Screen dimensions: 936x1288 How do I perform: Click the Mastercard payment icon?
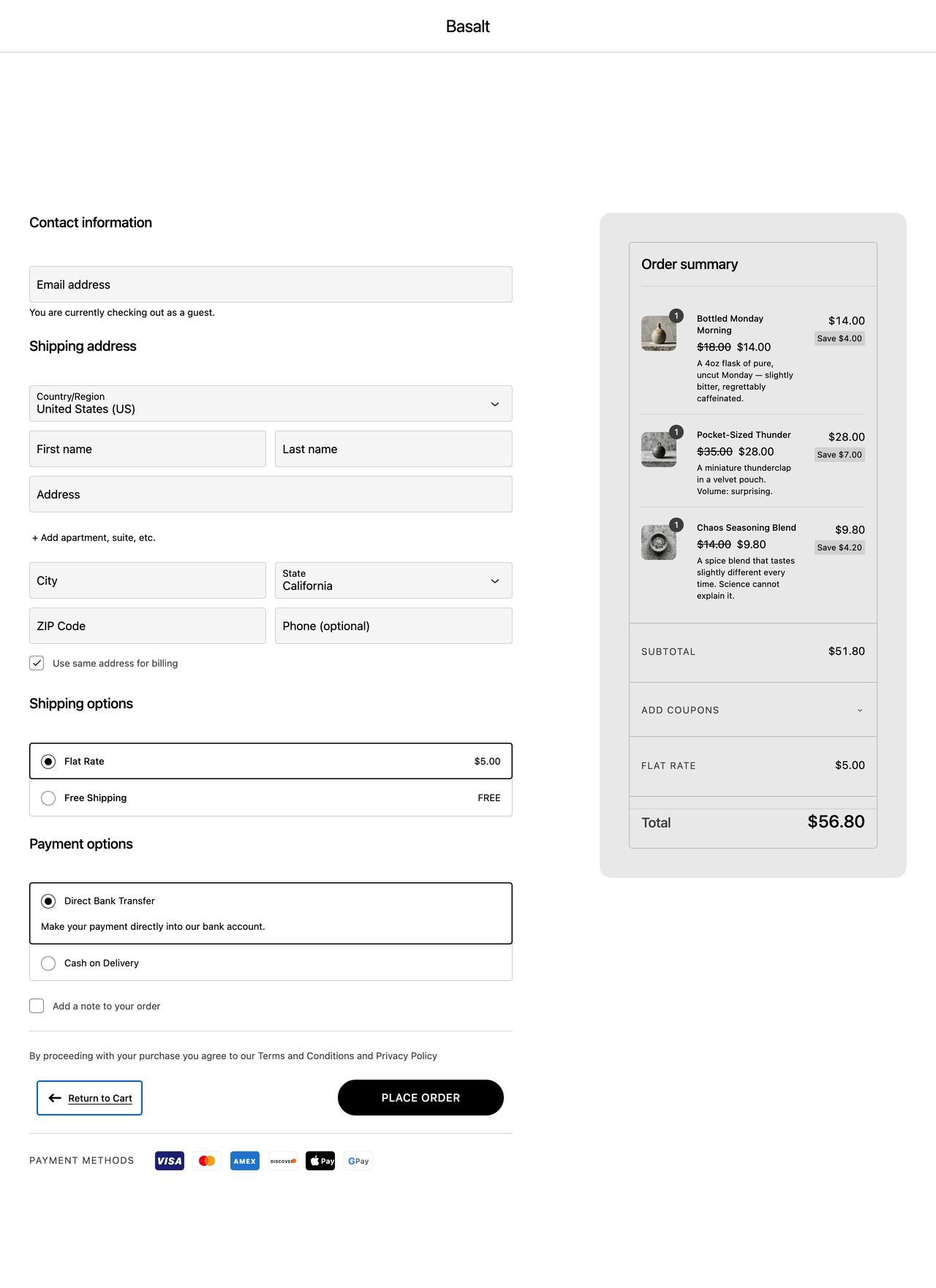(207, 1161)
